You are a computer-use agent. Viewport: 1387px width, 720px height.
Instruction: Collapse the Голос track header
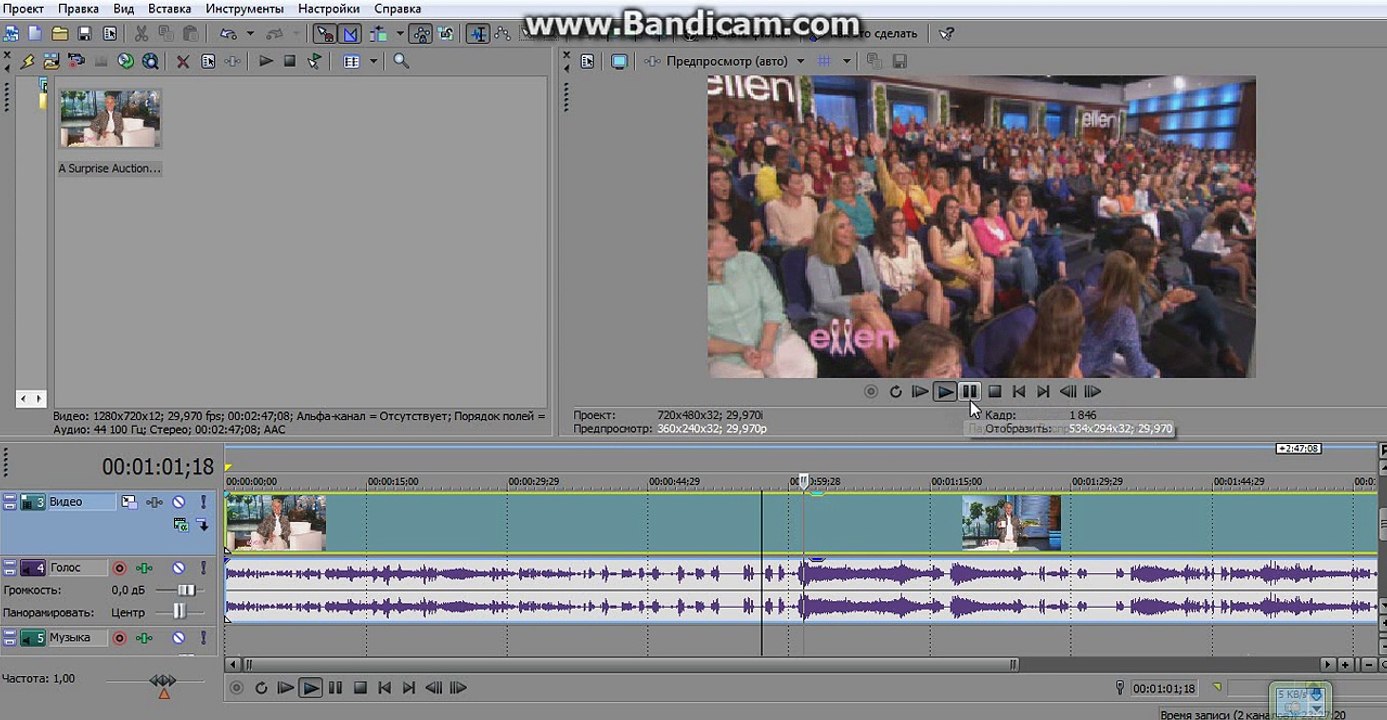point(10,568)
